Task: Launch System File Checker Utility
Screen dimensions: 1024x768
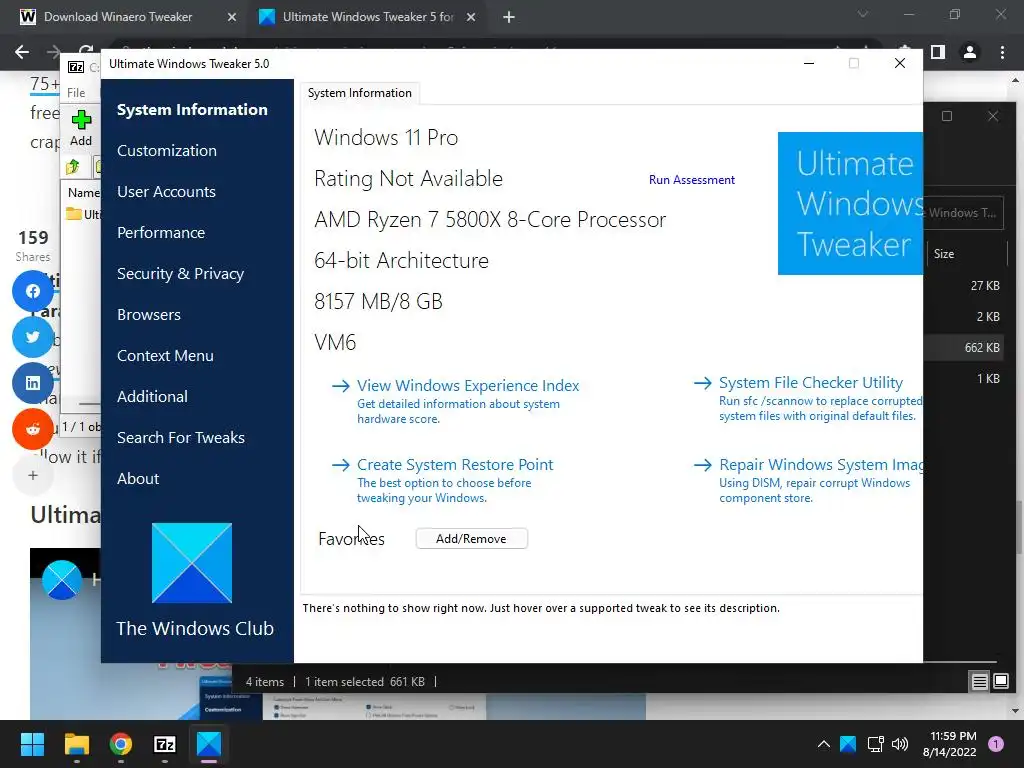Action: pyautogui.click(x=810, y=383)
